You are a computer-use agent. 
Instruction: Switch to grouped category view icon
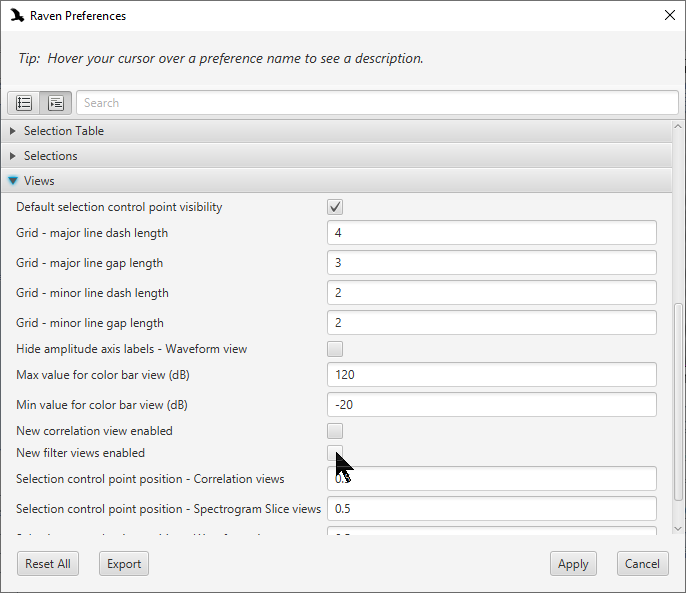pyautogui.click(x=56, y=103)
